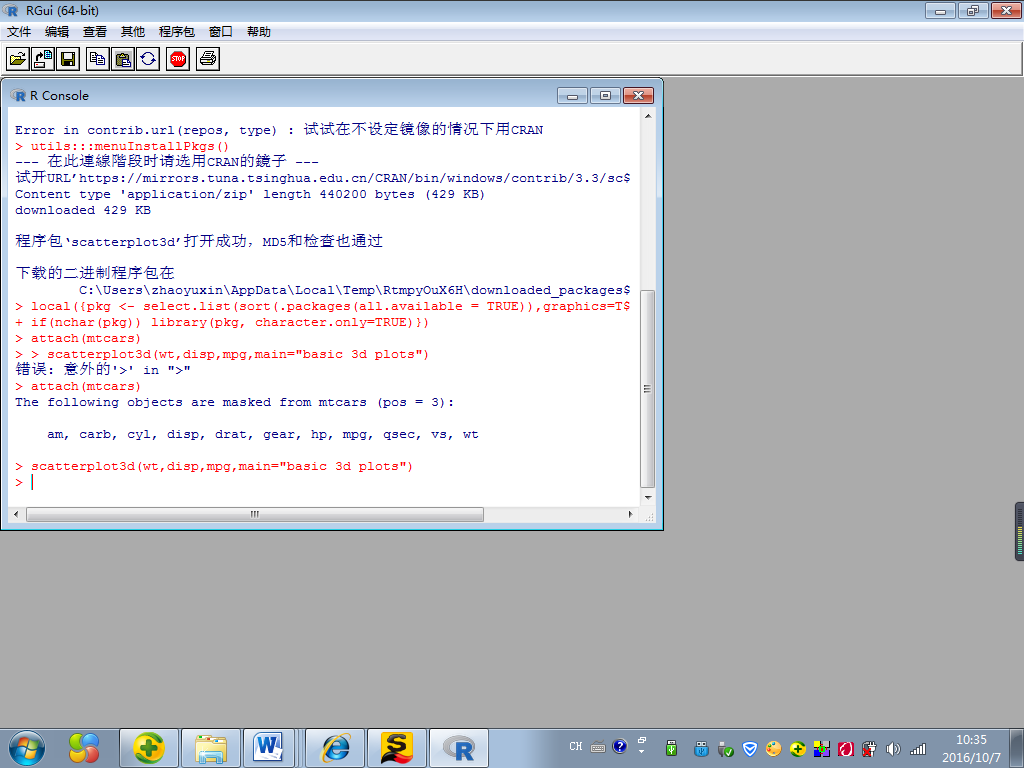Screen dimensions: 1024x768
Task: Click blue USB device tray icon
Action: pos(701,748)
